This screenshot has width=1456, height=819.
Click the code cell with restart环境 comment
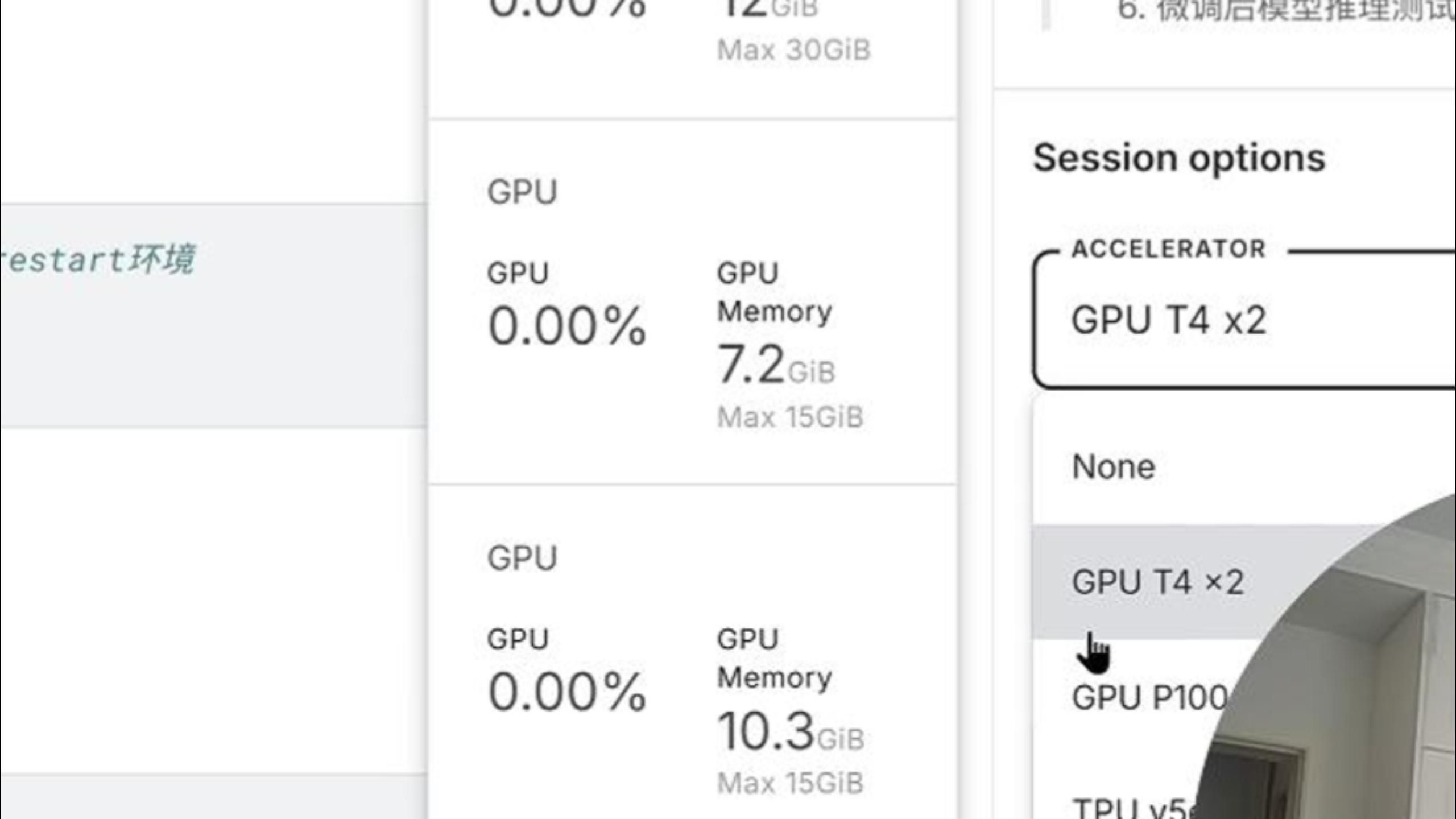click(171, 316)
